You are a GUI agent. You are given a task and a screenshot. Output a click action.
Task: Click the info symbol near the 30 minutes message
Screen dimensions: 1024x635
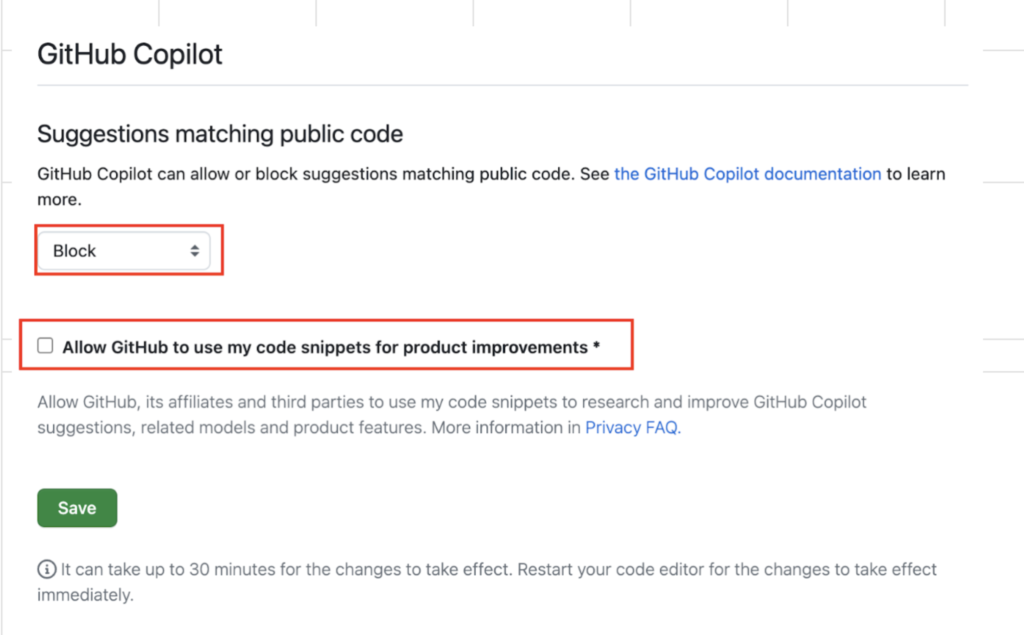click(x=45, y=569)
